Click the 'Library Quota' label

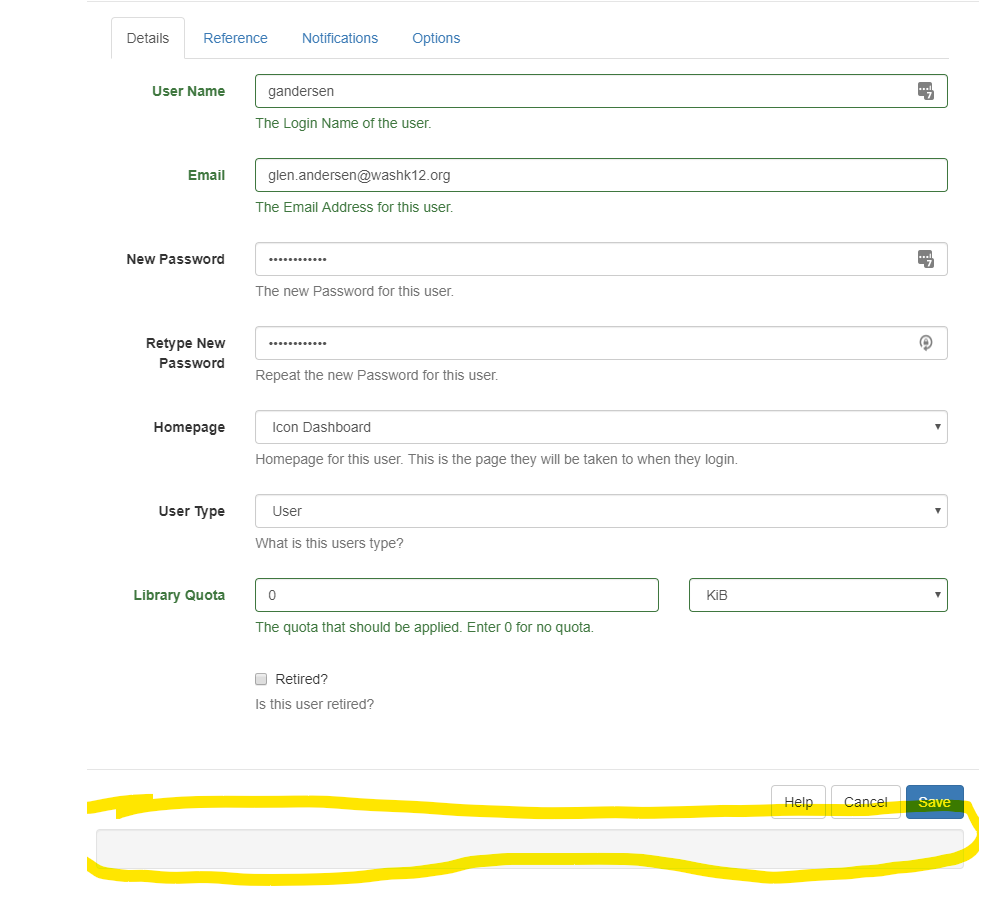coord(179,595)
